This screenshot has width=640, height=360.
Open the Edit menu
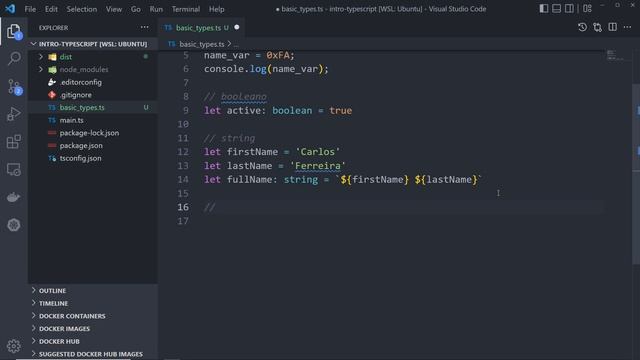[51, 9]
